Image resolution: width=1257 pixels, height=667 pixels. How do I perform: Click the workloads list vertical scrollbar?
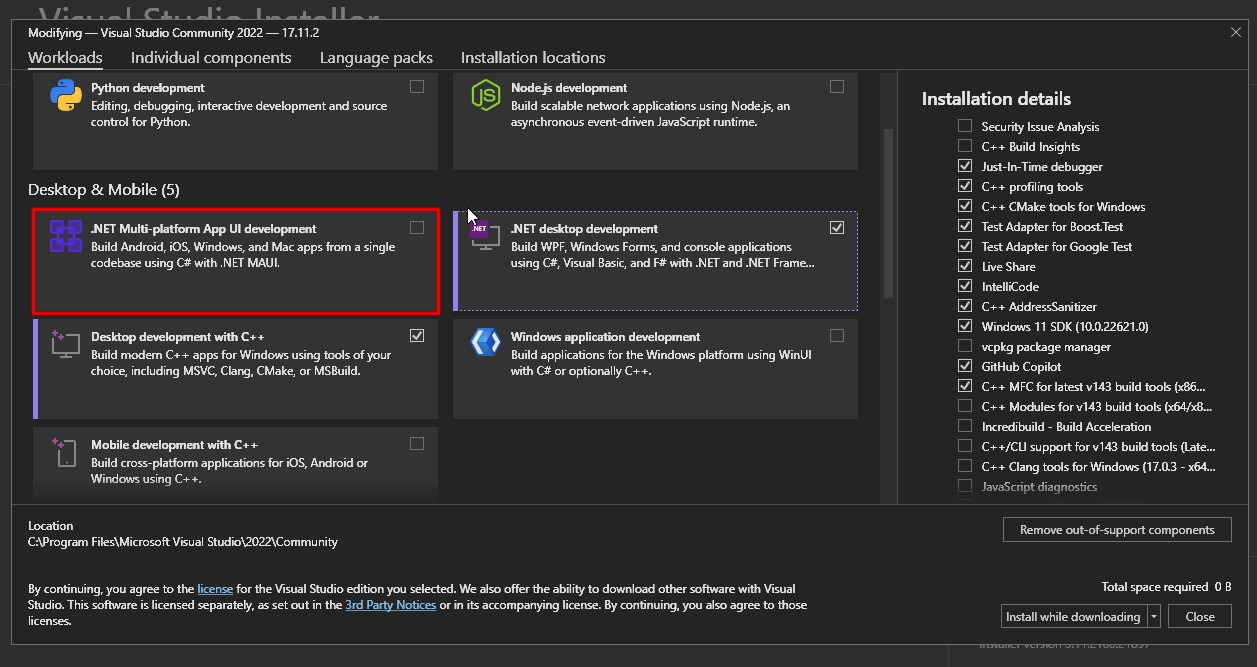[887, 214]
